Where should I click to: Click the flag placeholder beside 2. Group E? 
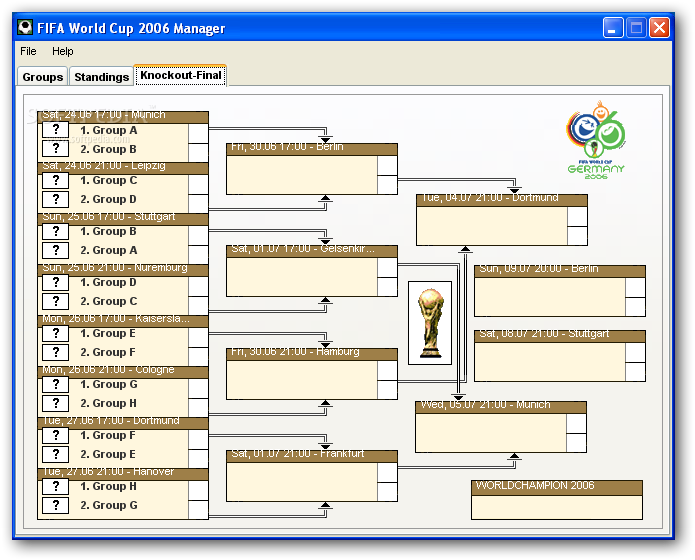point(55,454)
